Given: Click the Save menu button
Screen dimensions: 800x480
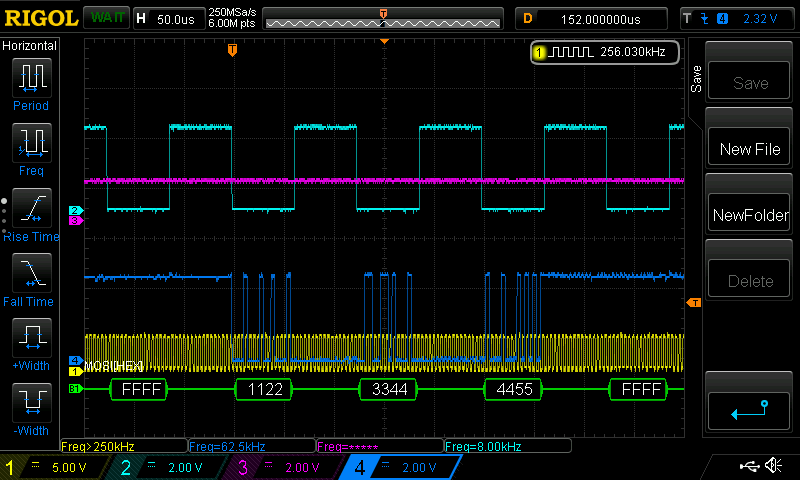Looking at the screenshot, I should click(748, 81).
